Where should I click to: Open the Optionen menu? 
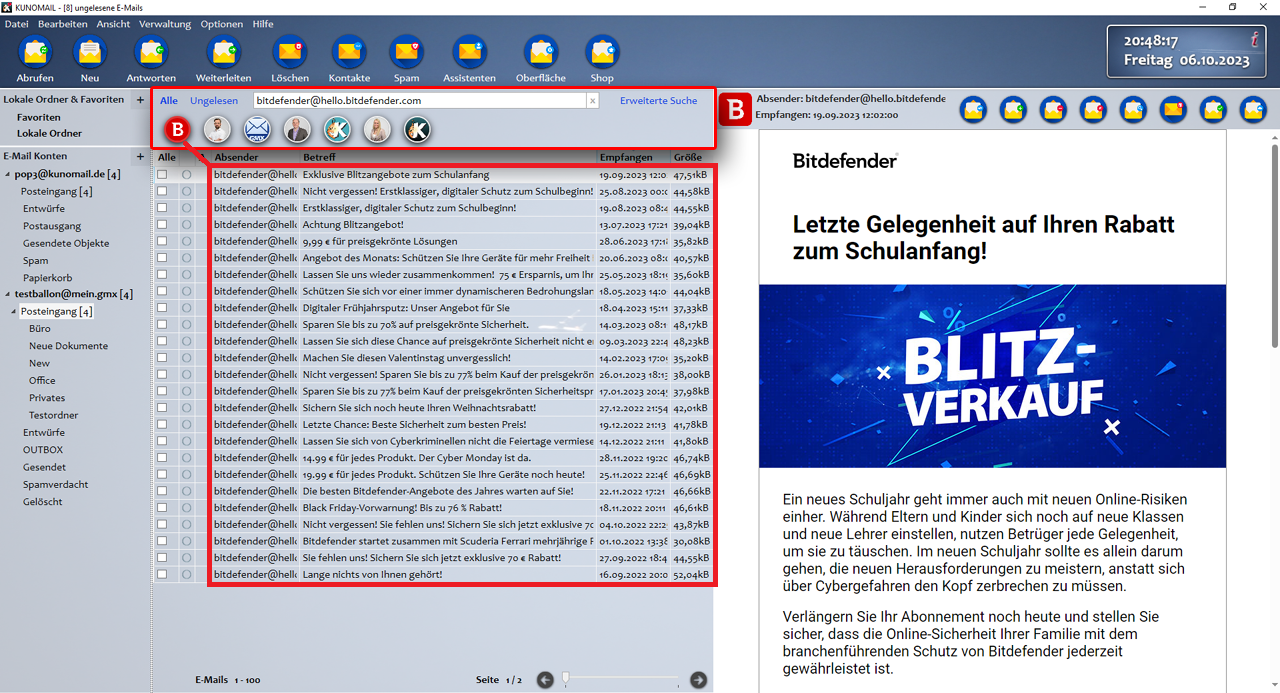(x=222, y=24)
